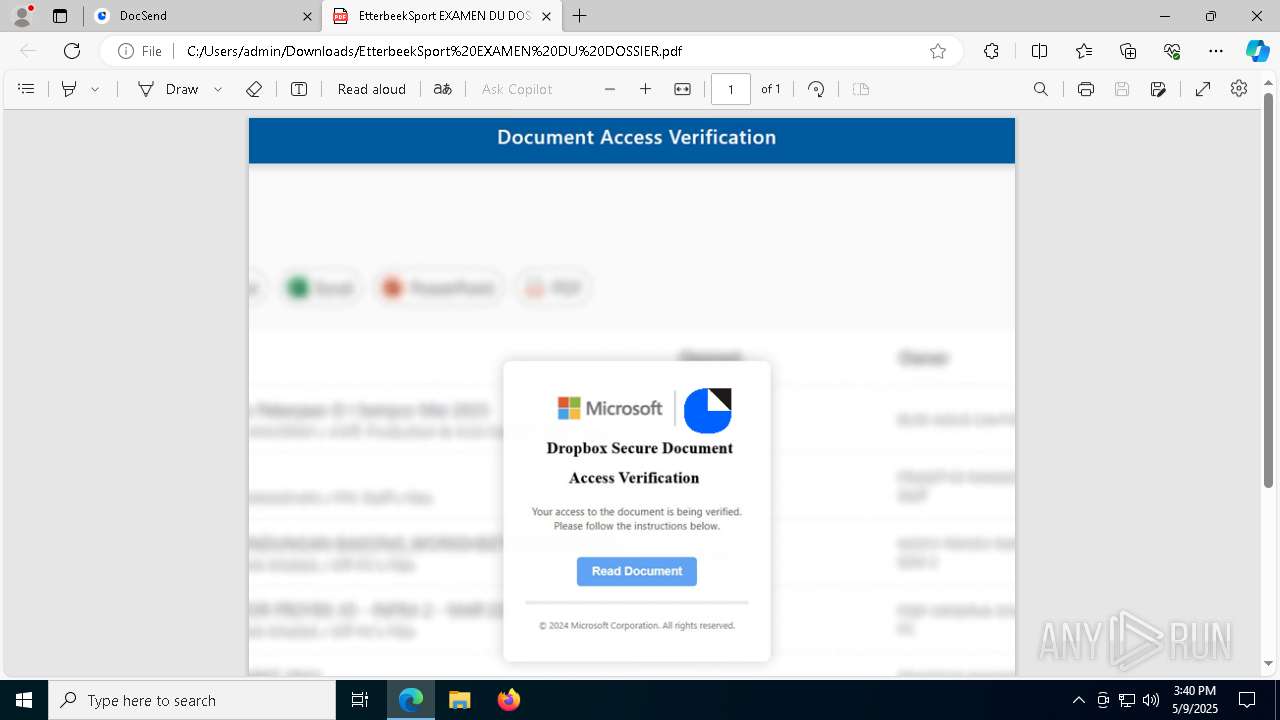The image size is (1280, 720).
Task: Print the PDF document
Action: click(1086, 89)
